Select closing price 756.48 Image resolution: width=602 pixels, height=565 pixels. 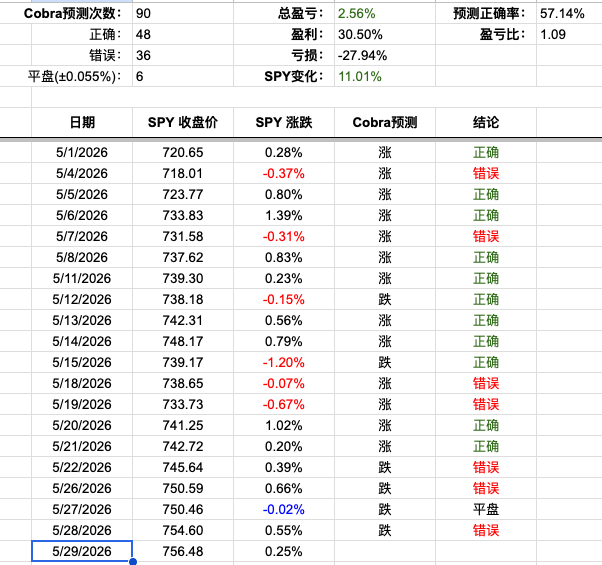tap(183, 551)
